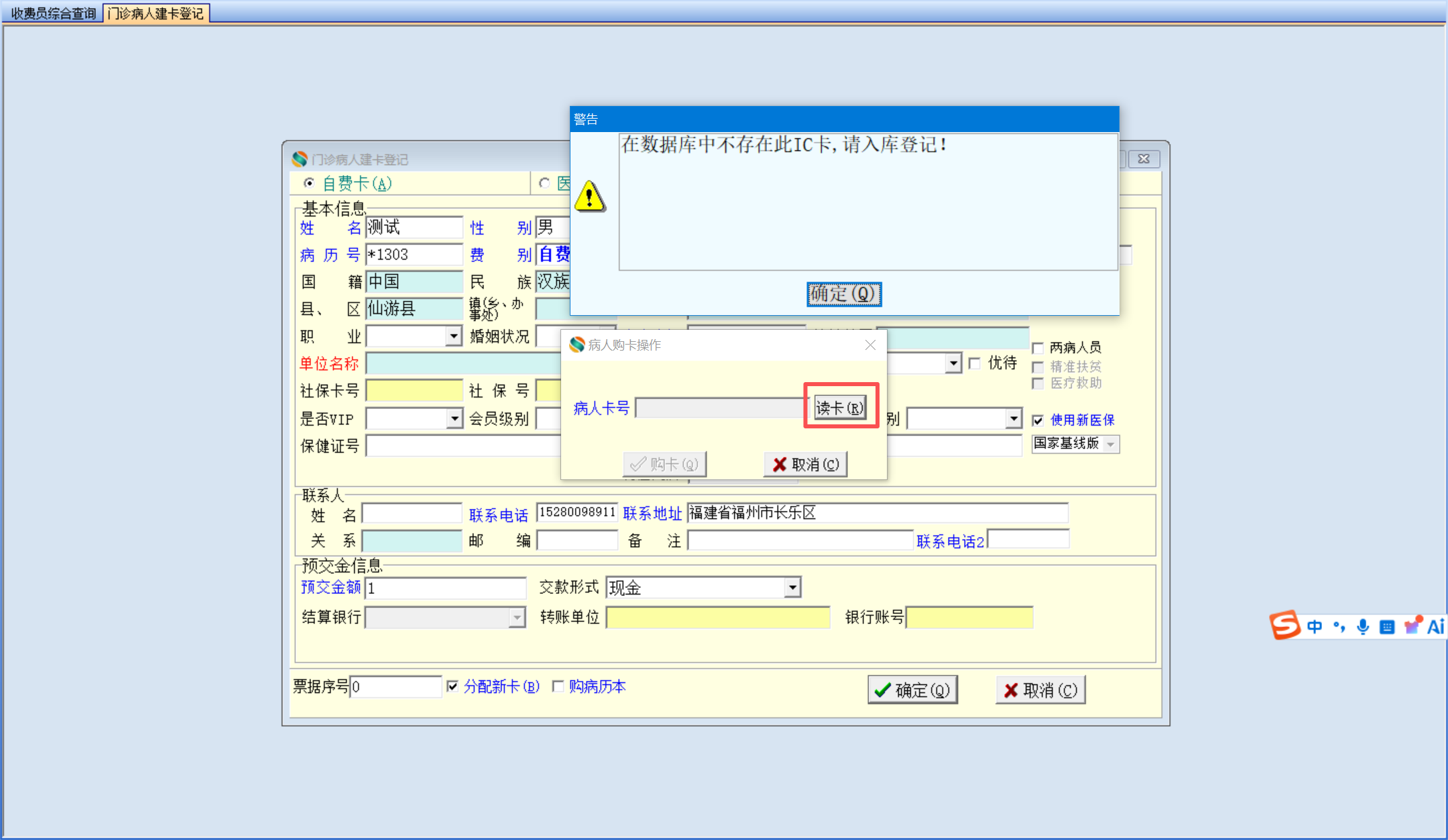Expand the 是否VIP dropdown

[x=454, y=419]
